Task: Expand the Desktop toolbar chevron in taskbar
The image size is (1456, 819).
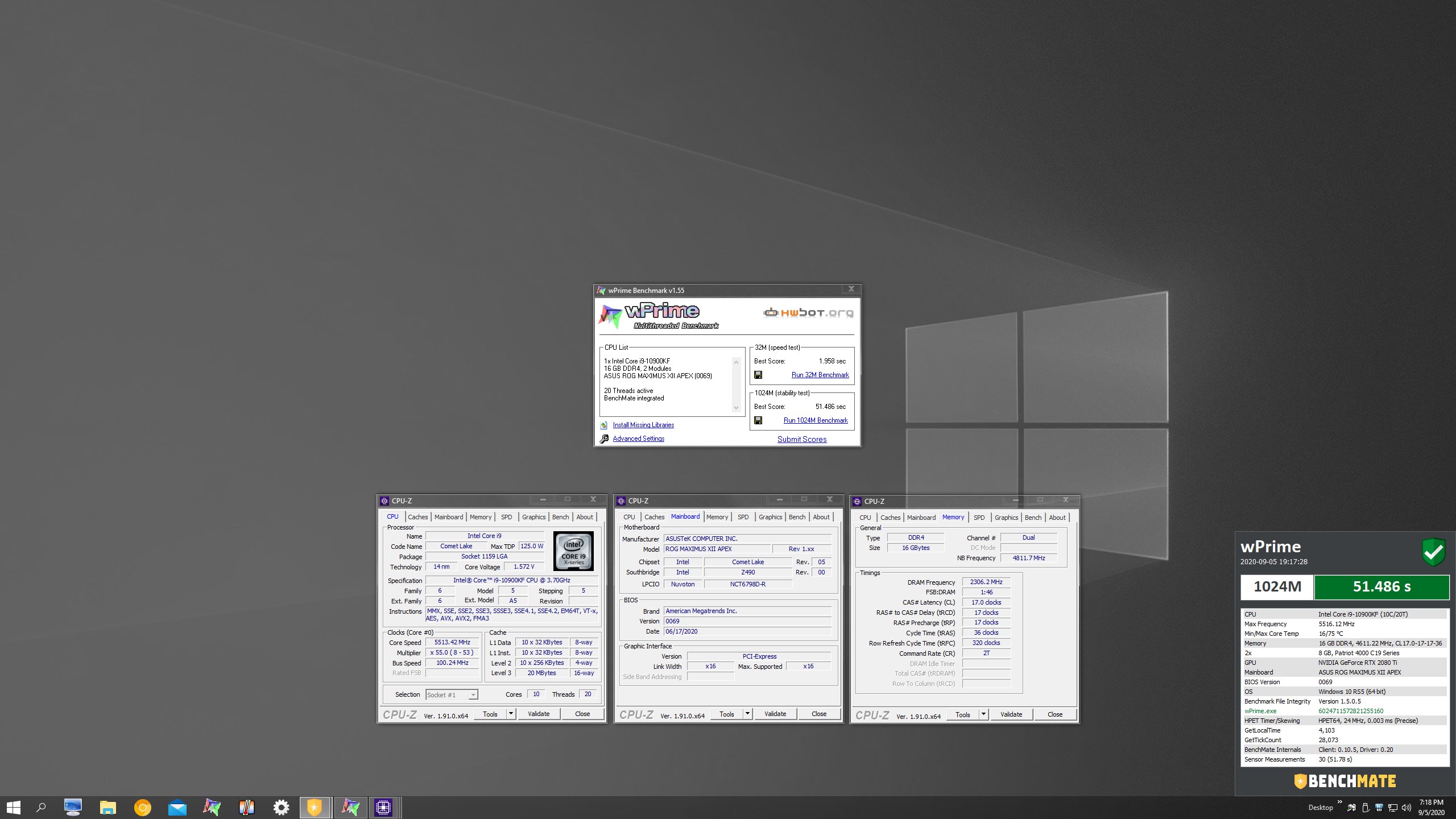Action: [1339, 803]
